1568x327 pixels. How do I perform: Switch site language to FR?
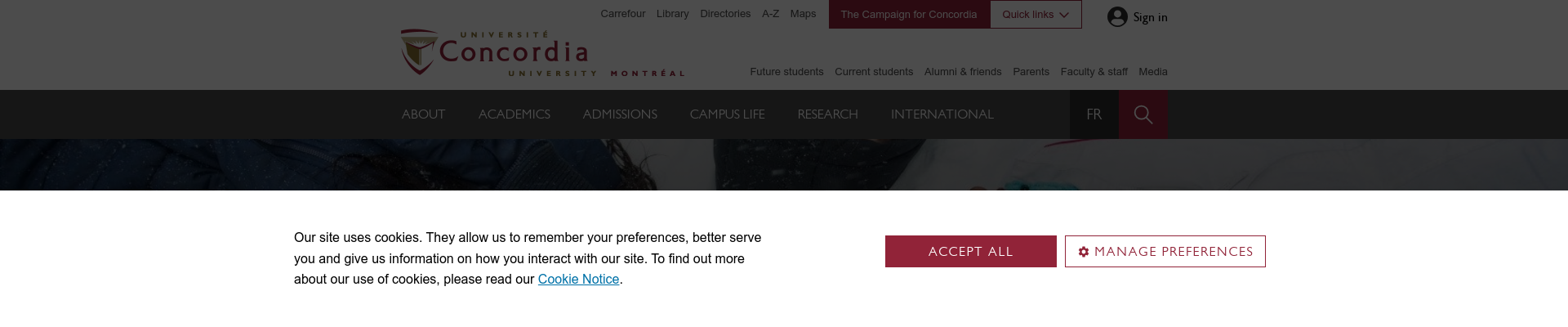click(x=1094, y=114)
